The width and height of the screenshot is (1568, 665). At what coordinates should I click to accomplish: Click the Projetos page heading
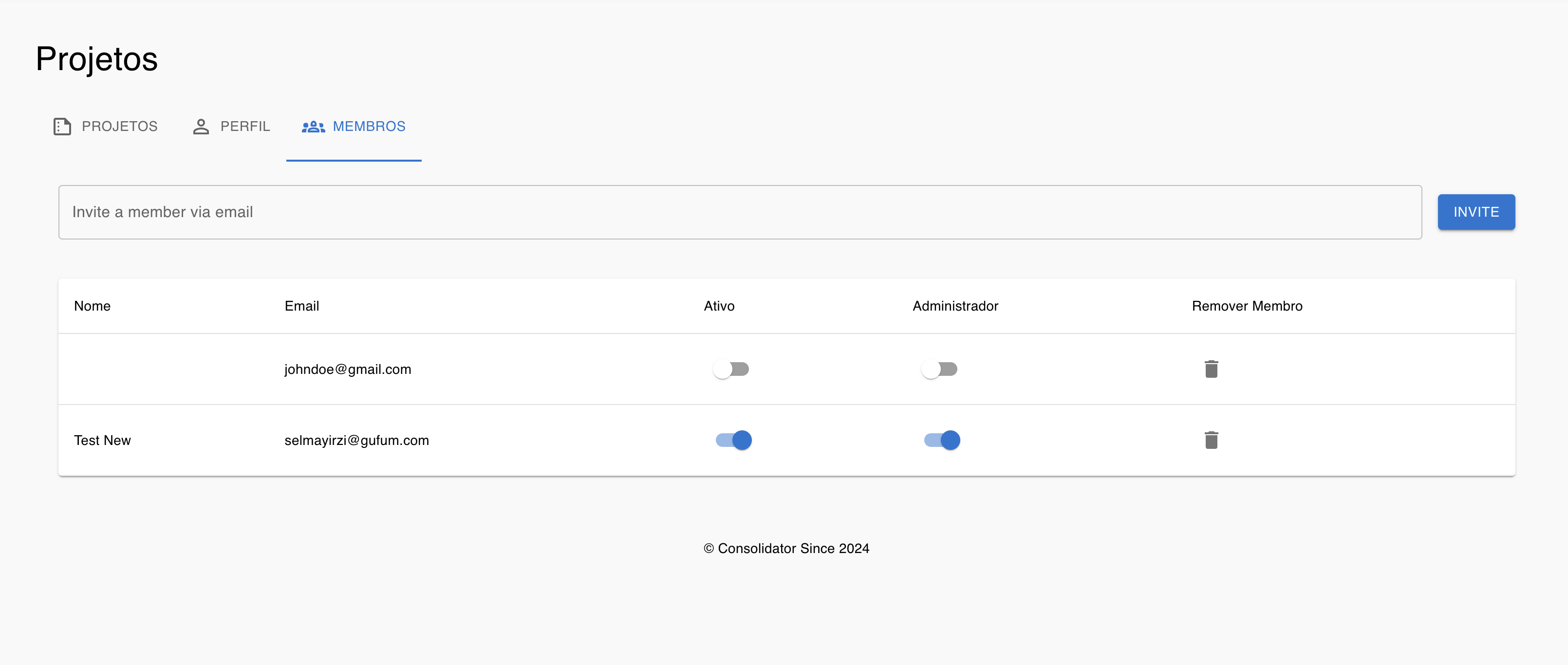(97, 59)
